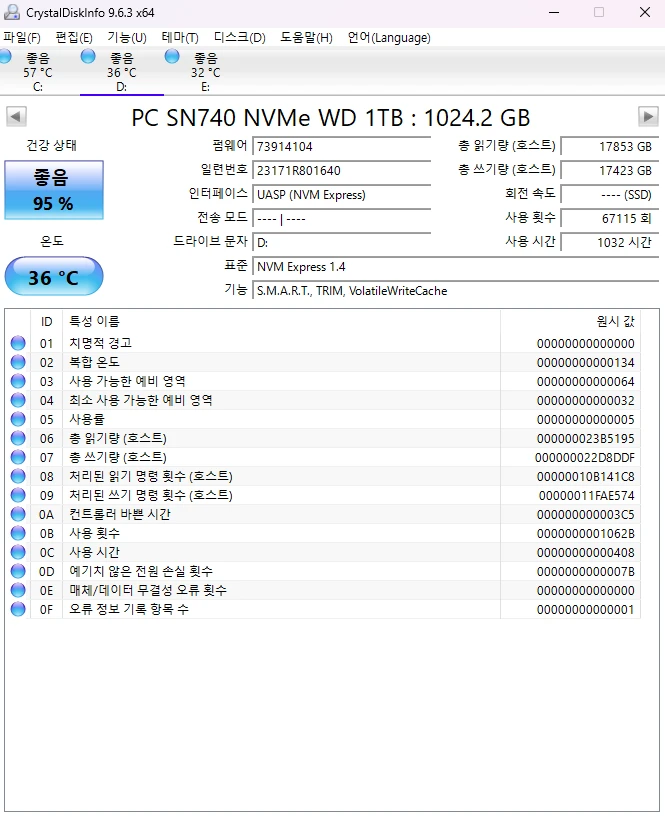Go to next disk with right arrow
The width and height of the screenshot is (665, 816).
click(x=648, y=117)
